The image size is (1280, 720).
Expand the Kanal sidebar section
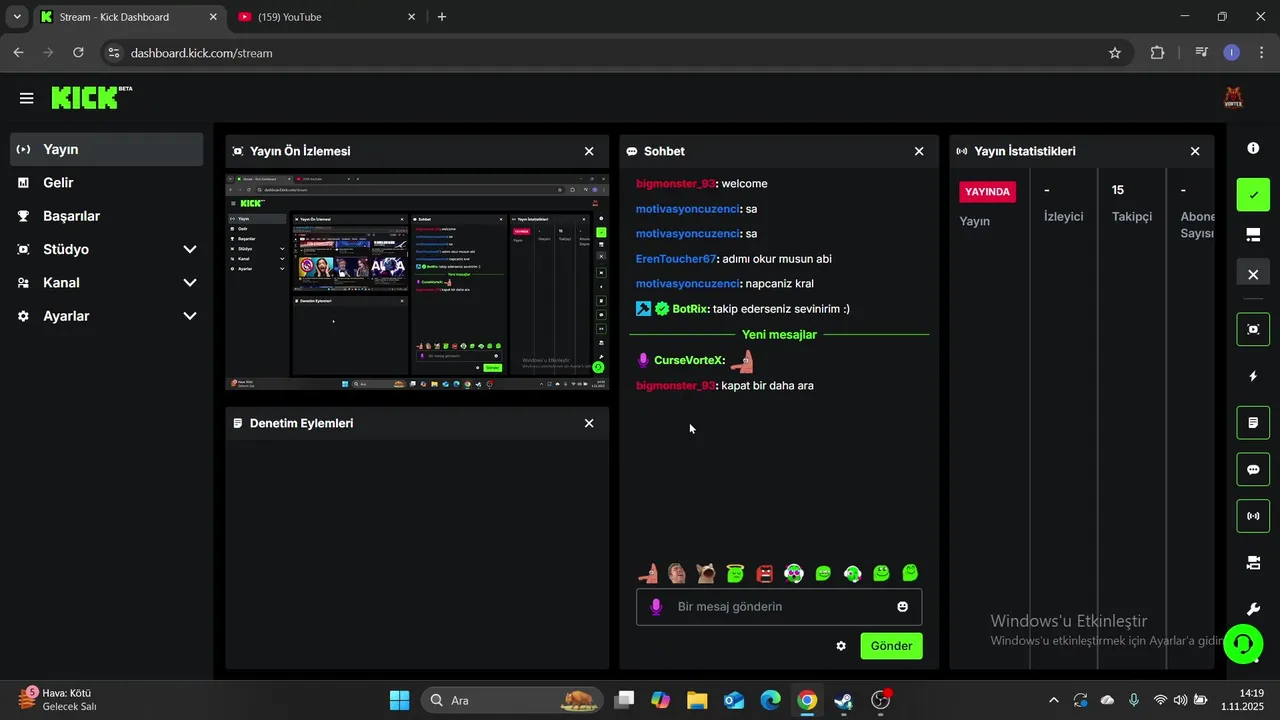click(107, 282)
